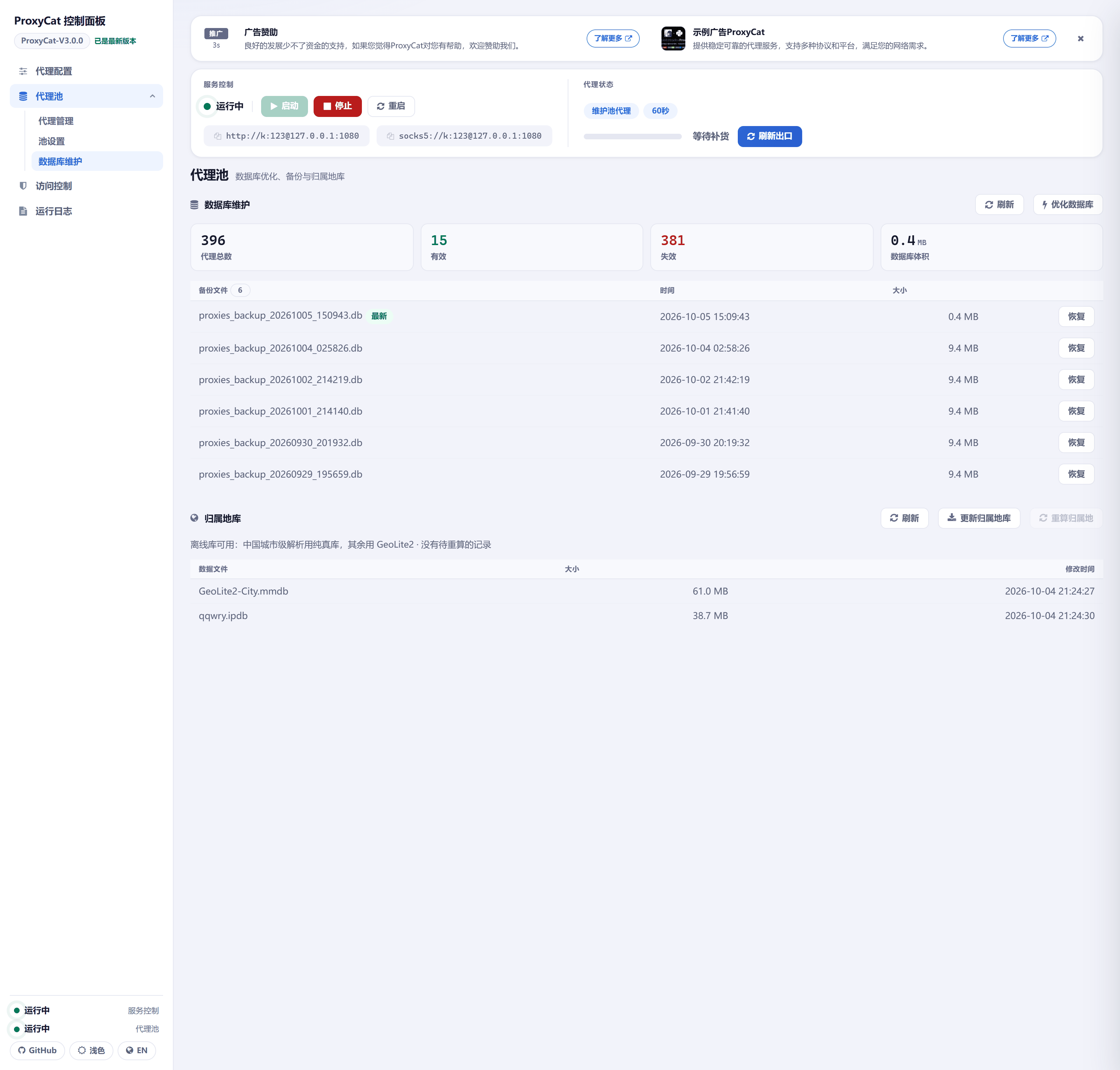1120x1070 pixels.
Task: Click 刷新 button in 数据库维护 section
Action: pos(999,205)
